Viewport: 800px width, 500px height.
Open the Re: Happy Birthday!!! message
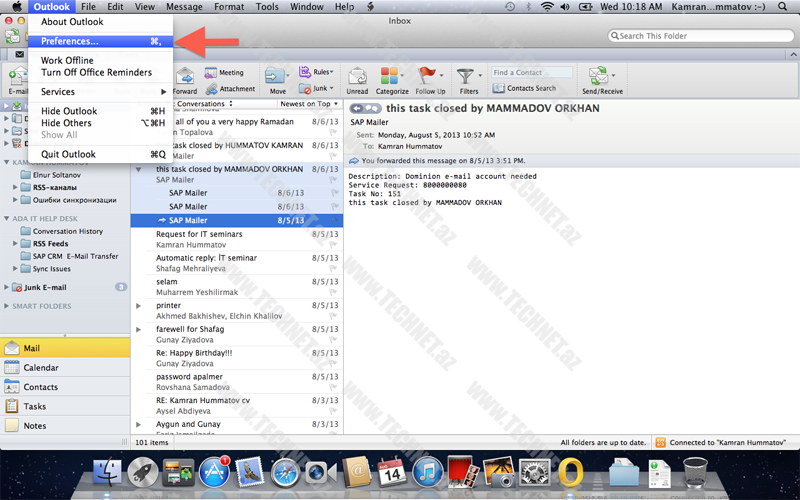[237, 358]
